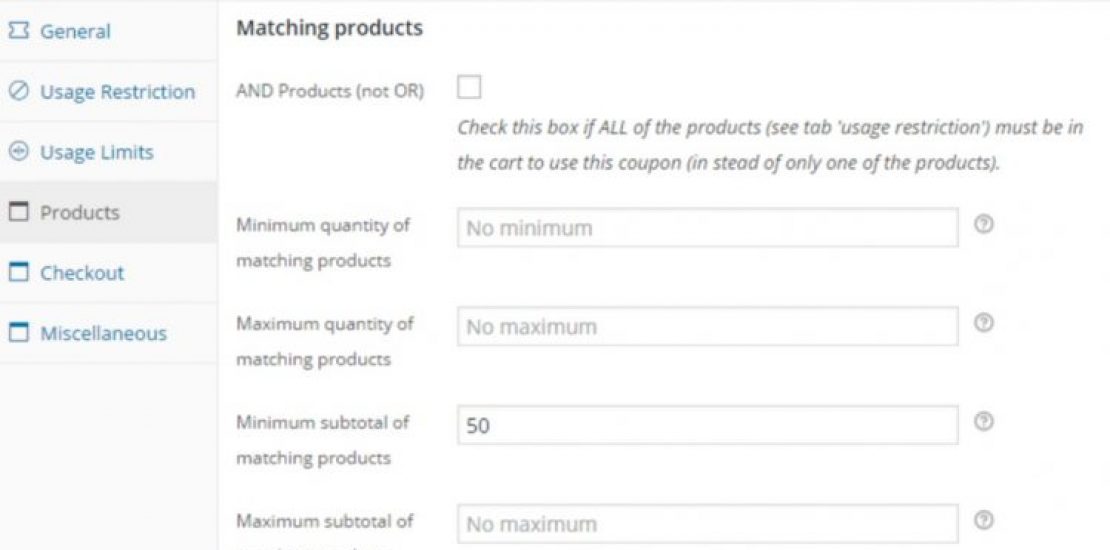This screenshot has height=550, width=1110.
Task: Select the Checkout tab
Action: [81, 272]
